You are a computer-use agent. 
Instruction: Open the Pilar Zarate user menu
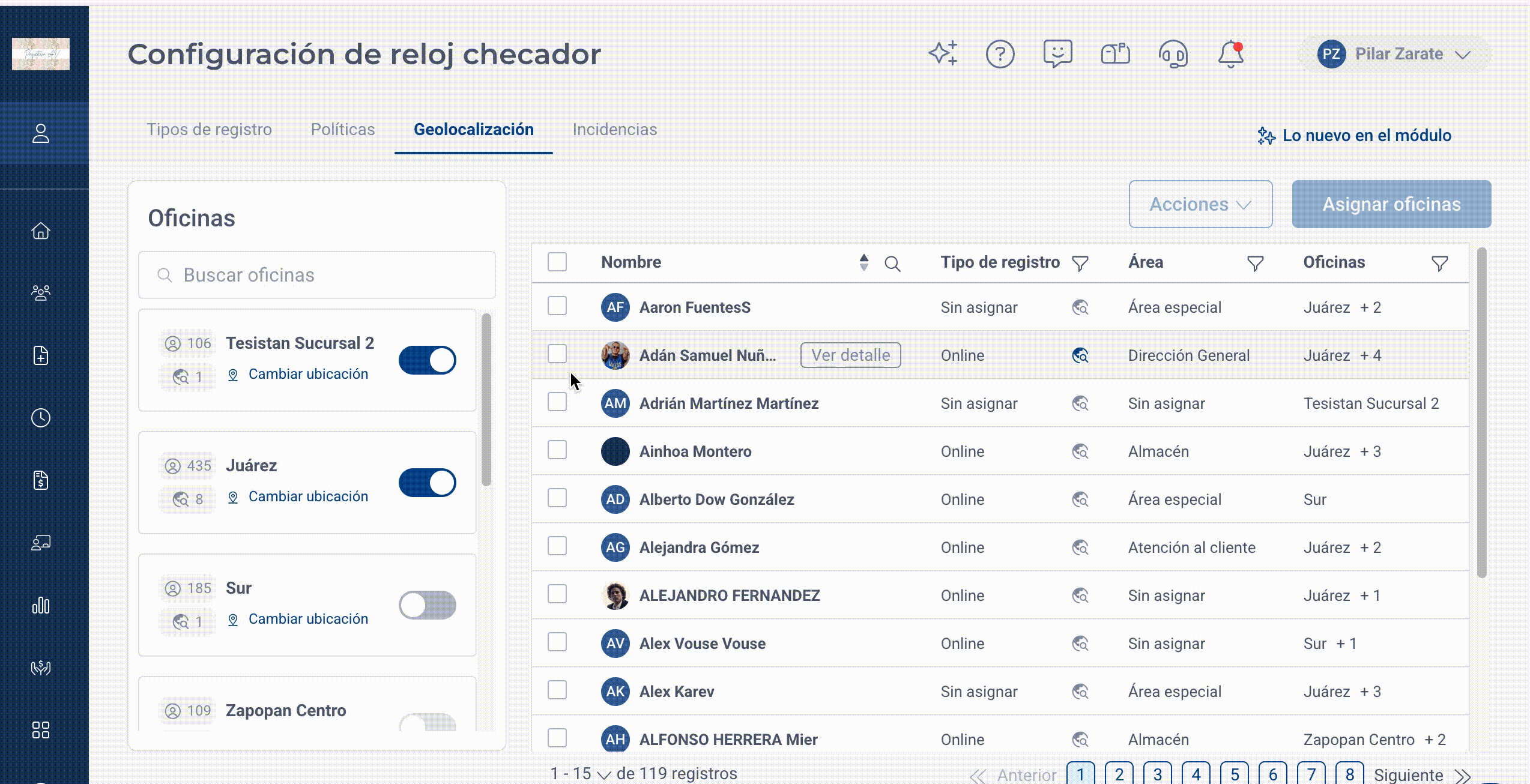tap(1394, 54)
